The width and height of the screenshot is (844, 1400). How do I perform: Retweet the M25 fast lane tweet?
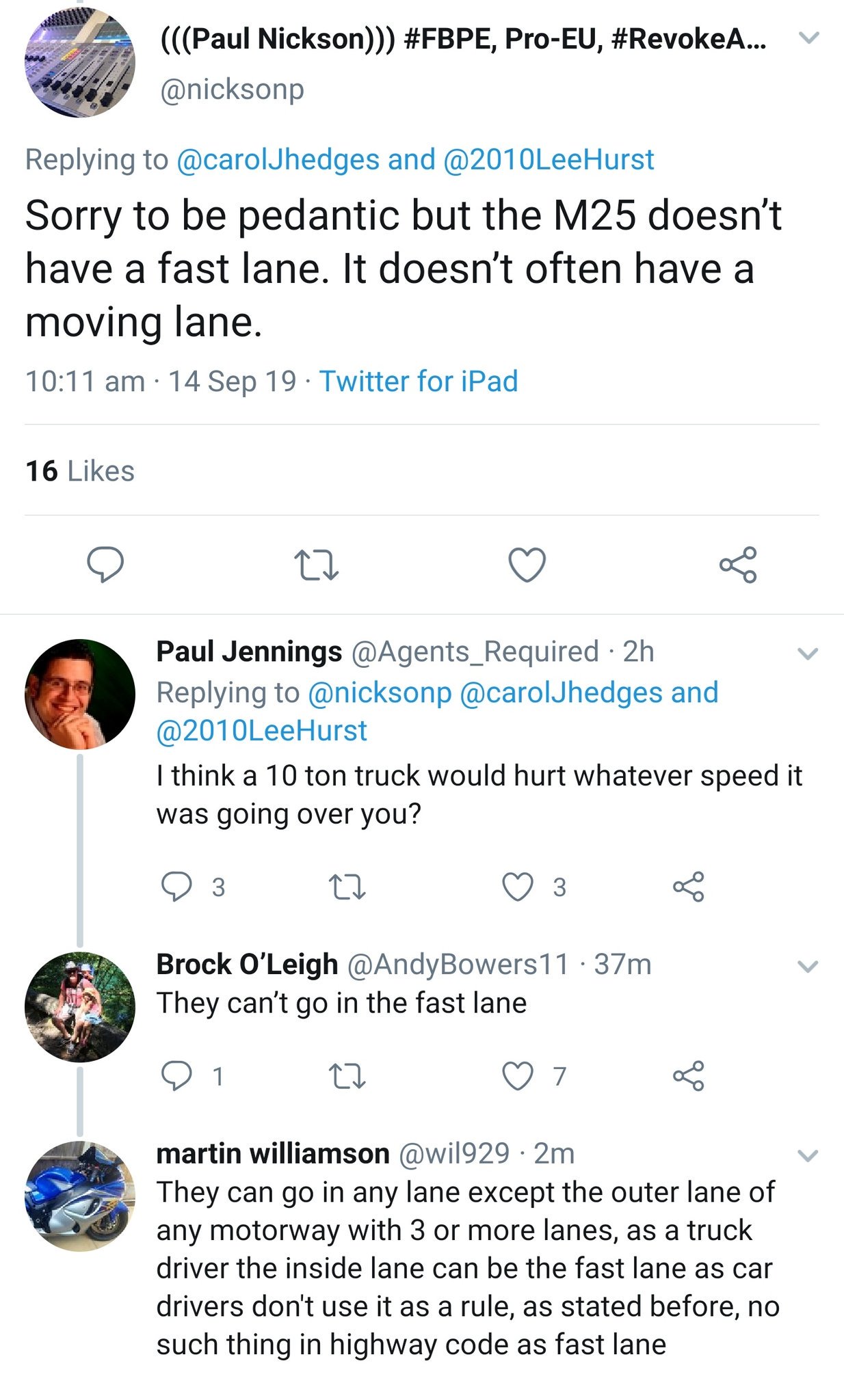coord(316,566)
